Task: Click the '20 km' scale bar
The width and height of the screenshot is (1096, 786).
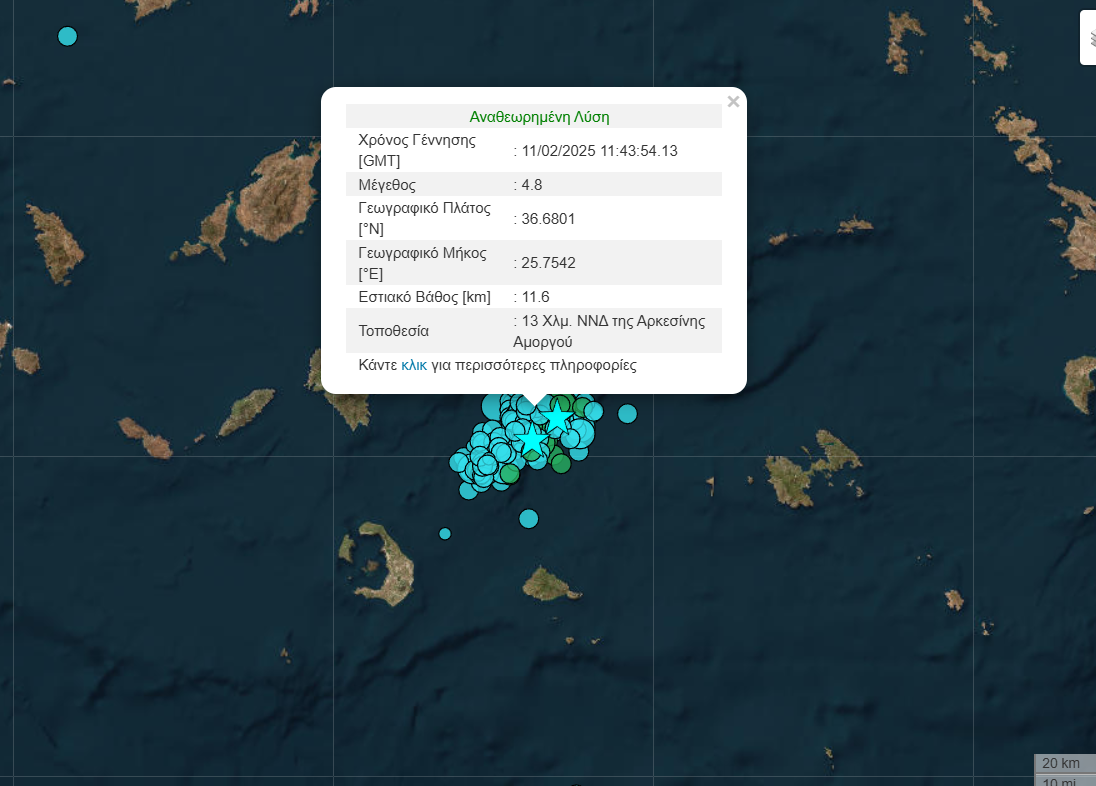Action: click(x=1063, y=764)
